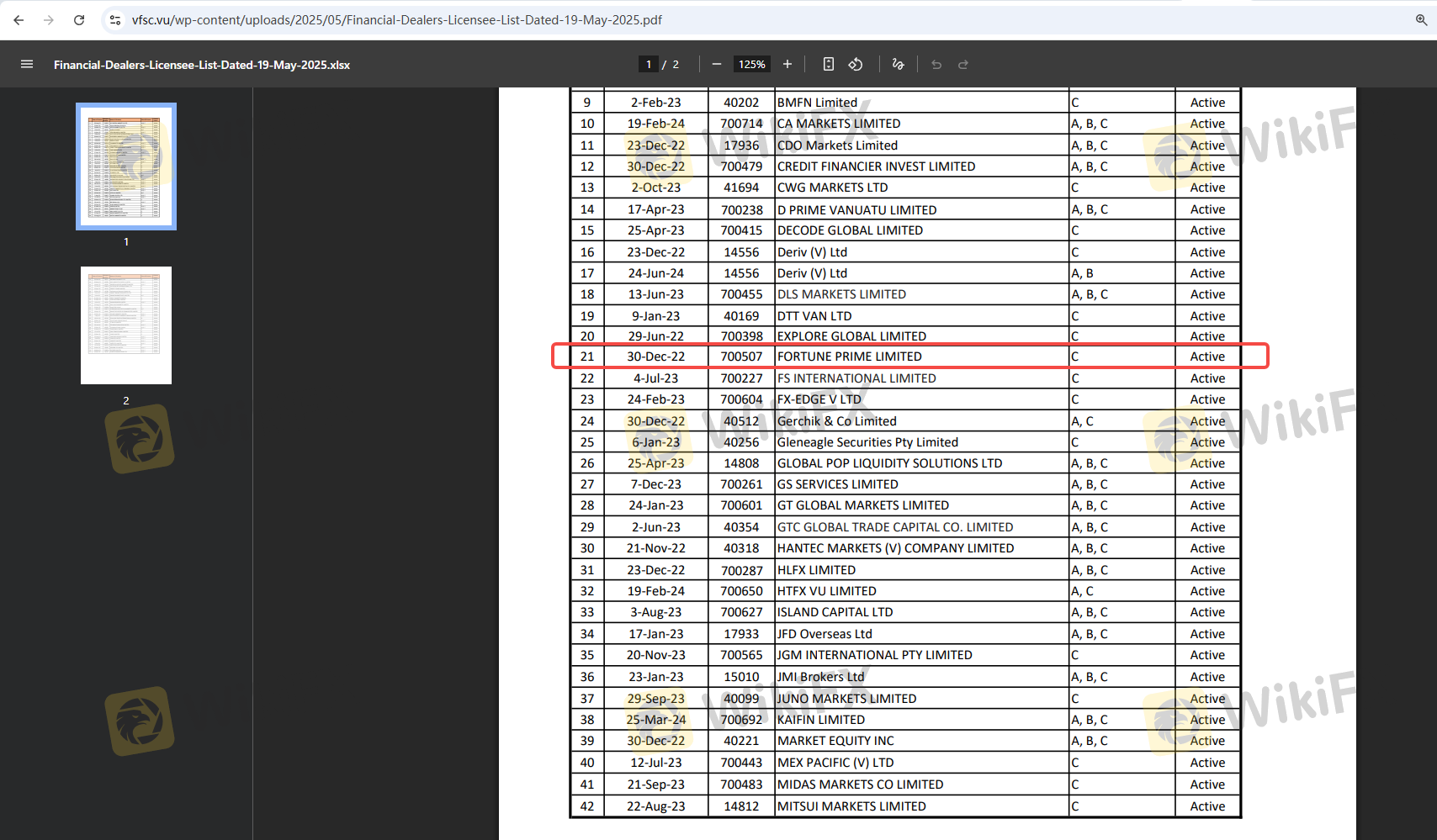Screen dimensions: 1437x840
Task: Click the zoom magnifier in the address bar
Action: 1421,20
